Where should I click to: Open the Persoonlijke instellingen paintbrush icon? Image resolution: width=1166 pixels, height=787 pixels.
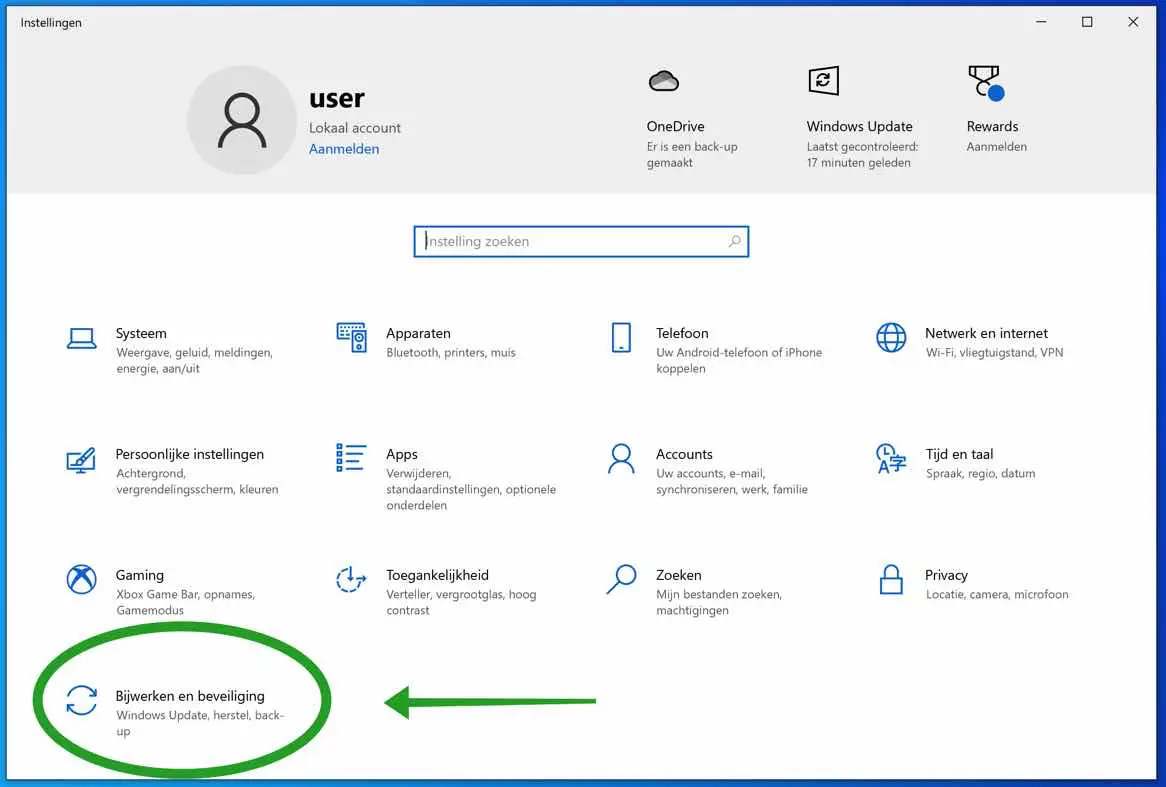(81, 460)
